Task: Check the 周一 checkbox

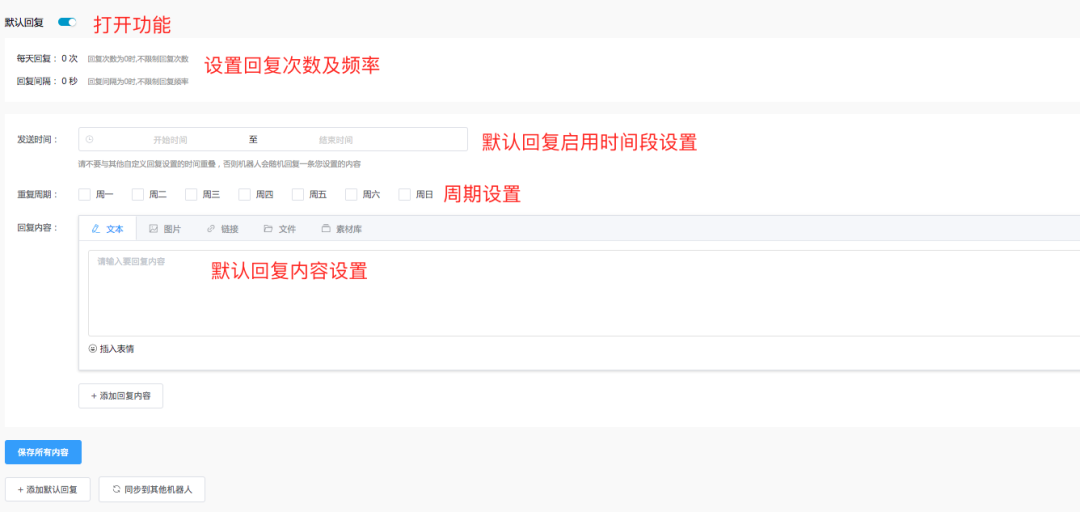Action: tap(85, 195)
